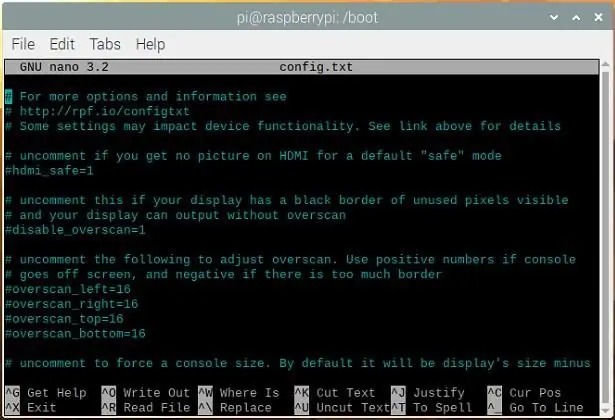Click the ^U Uncut Text shortcut
615x420 pixels.
coord(342,407)
